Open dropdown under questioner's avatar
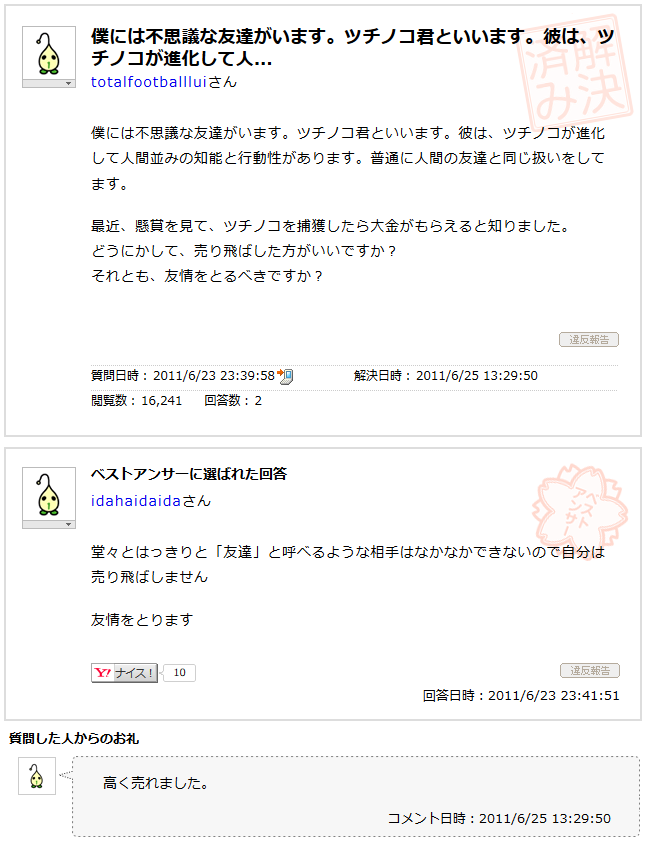 point(49,83)
